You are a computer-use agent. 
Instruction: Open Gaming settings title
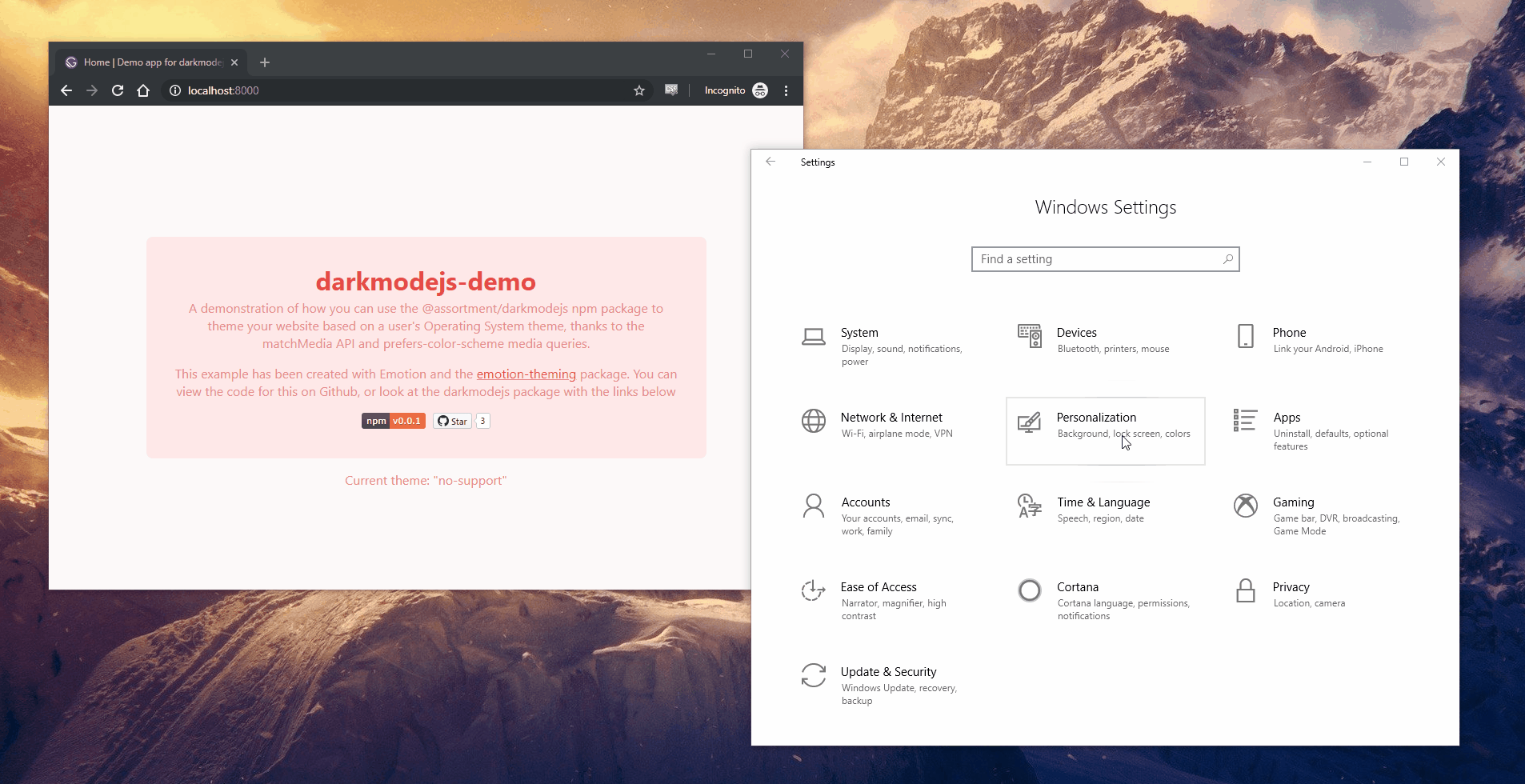[1293, 502]
